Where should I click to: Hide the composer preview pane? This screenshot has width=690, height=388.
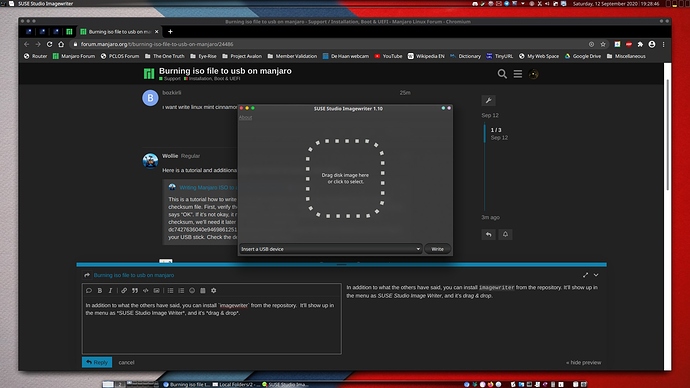(x=584, y=362)
